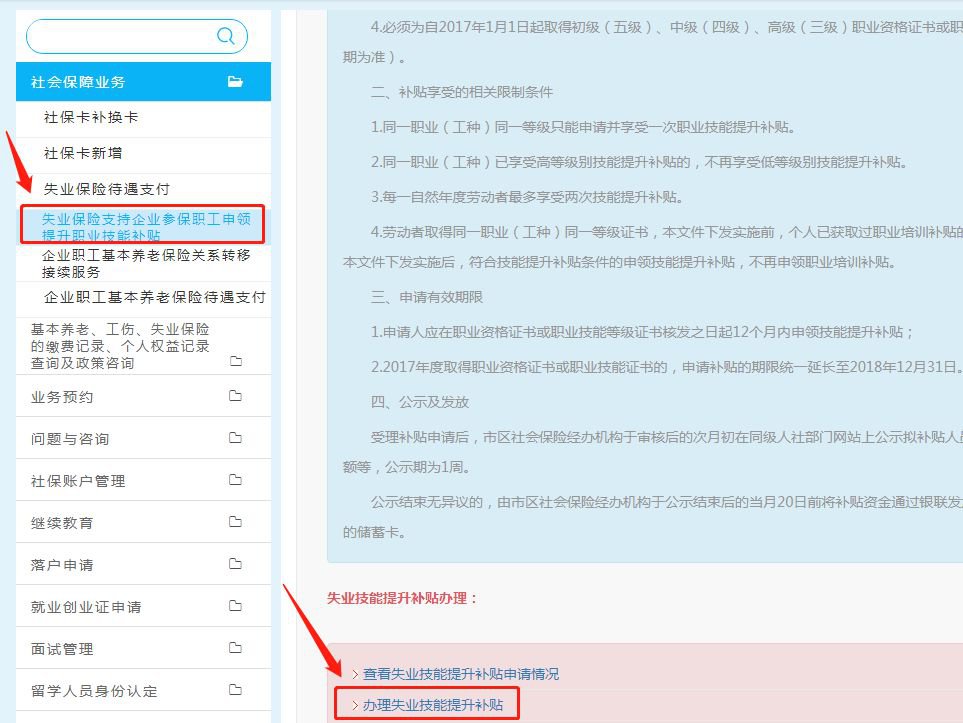Image resolution: width=963 pixels, height=723 pixels.
Task: Click folder icon next to 留学人员身份认定
Action: pos(236,690)
